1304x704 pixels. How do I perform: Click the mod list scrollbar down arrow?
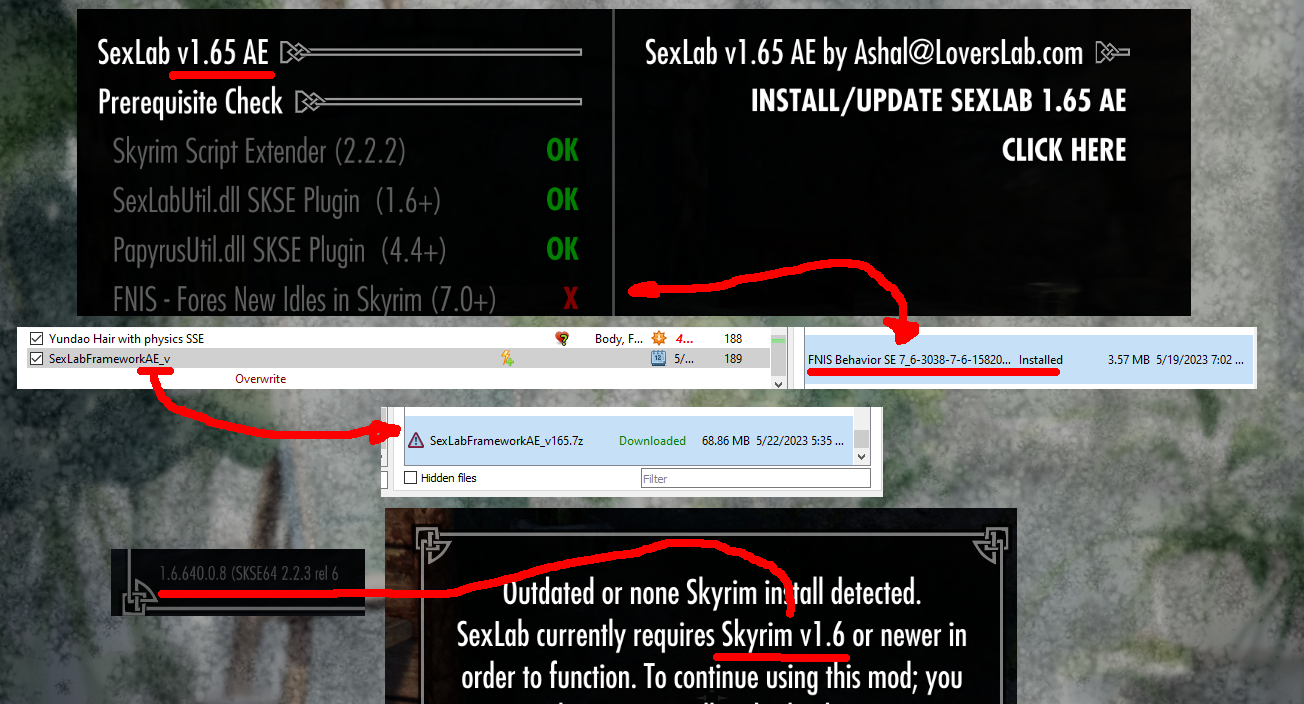tap(779, 385)
